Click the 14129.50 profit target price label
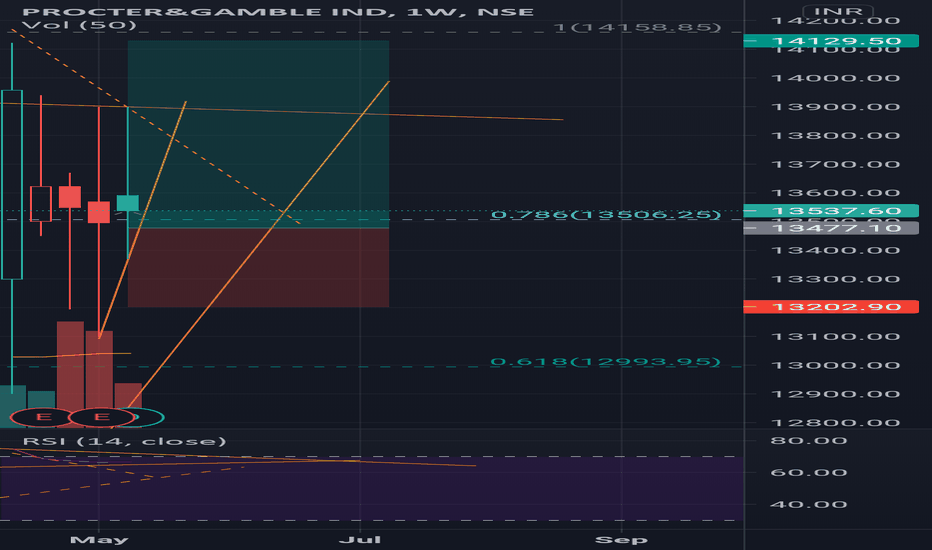The image size is (932, 550). 831,41
